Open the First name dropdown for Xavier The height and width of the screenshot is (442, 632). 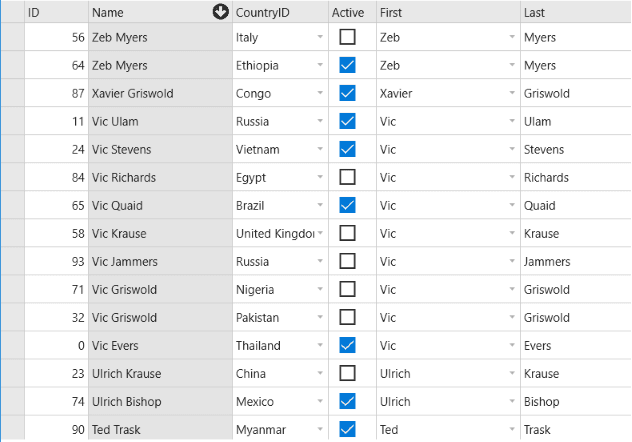click(x=512, y=93)
